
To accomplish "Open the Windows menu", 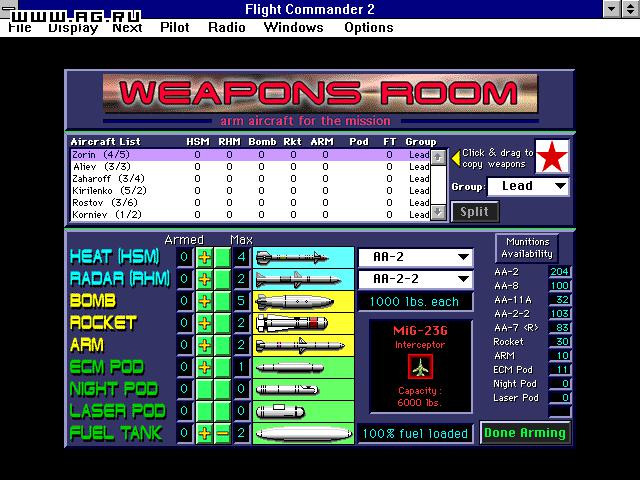I will tap(293, 28).
